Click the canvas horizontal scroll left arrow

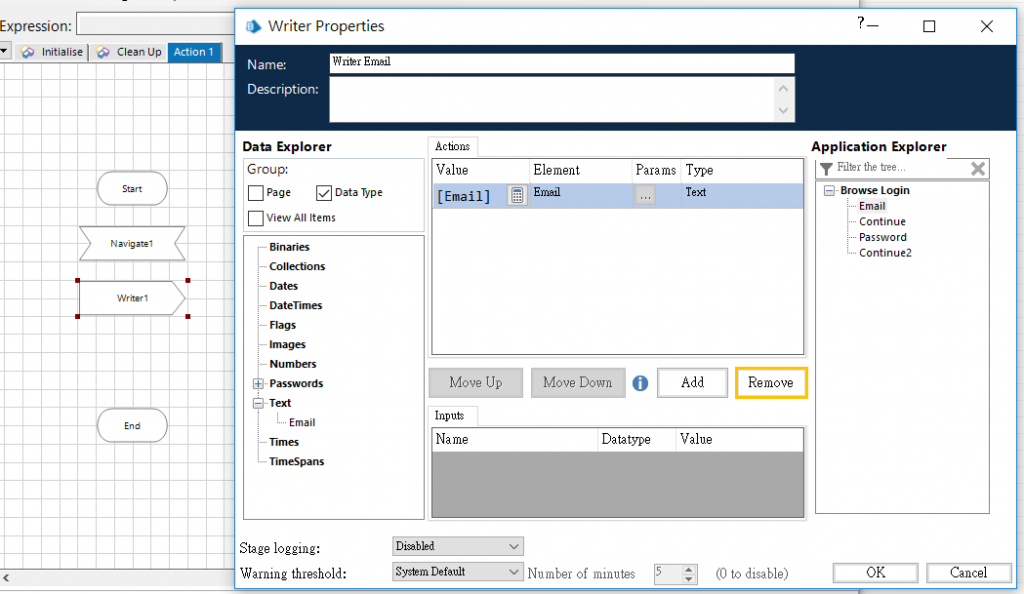tap(5, 578)
